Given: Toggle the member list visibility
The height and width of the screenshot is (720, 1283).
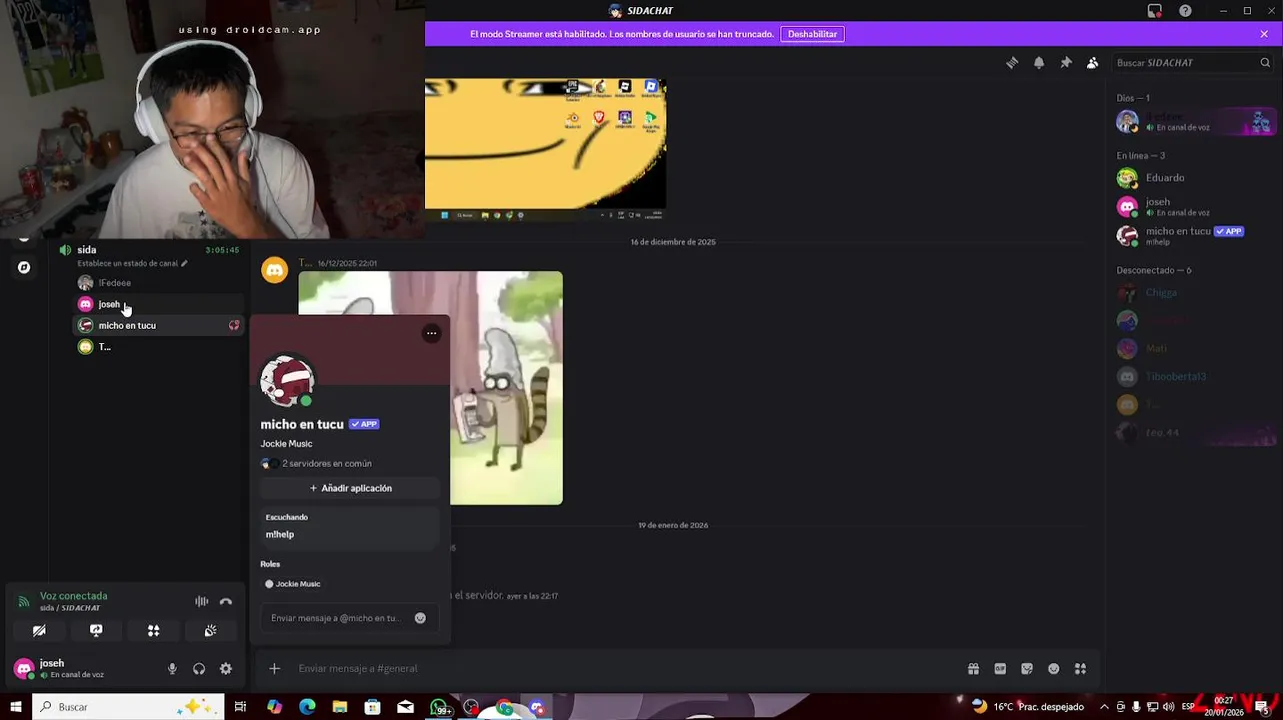Looking at the screenshot, I should (1093, 62).
